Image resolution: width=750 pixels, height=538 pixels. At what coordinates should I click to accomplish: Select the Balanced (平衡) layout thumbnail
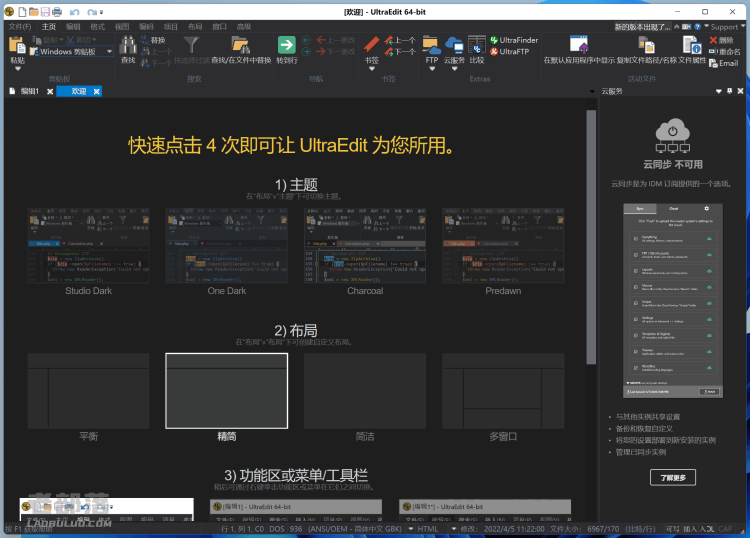pyautogui.click(x=88, y=391)
